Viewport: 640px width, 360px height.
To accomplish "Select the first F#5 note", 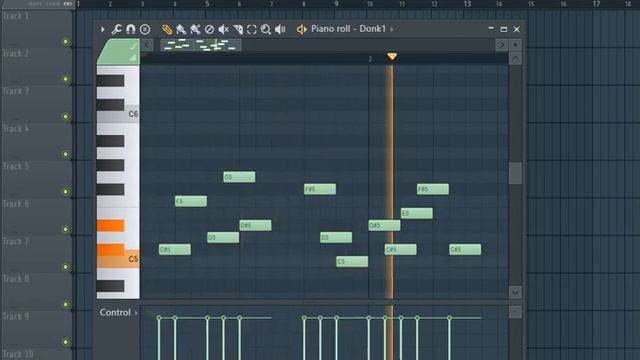I will [x=320, y=189].
